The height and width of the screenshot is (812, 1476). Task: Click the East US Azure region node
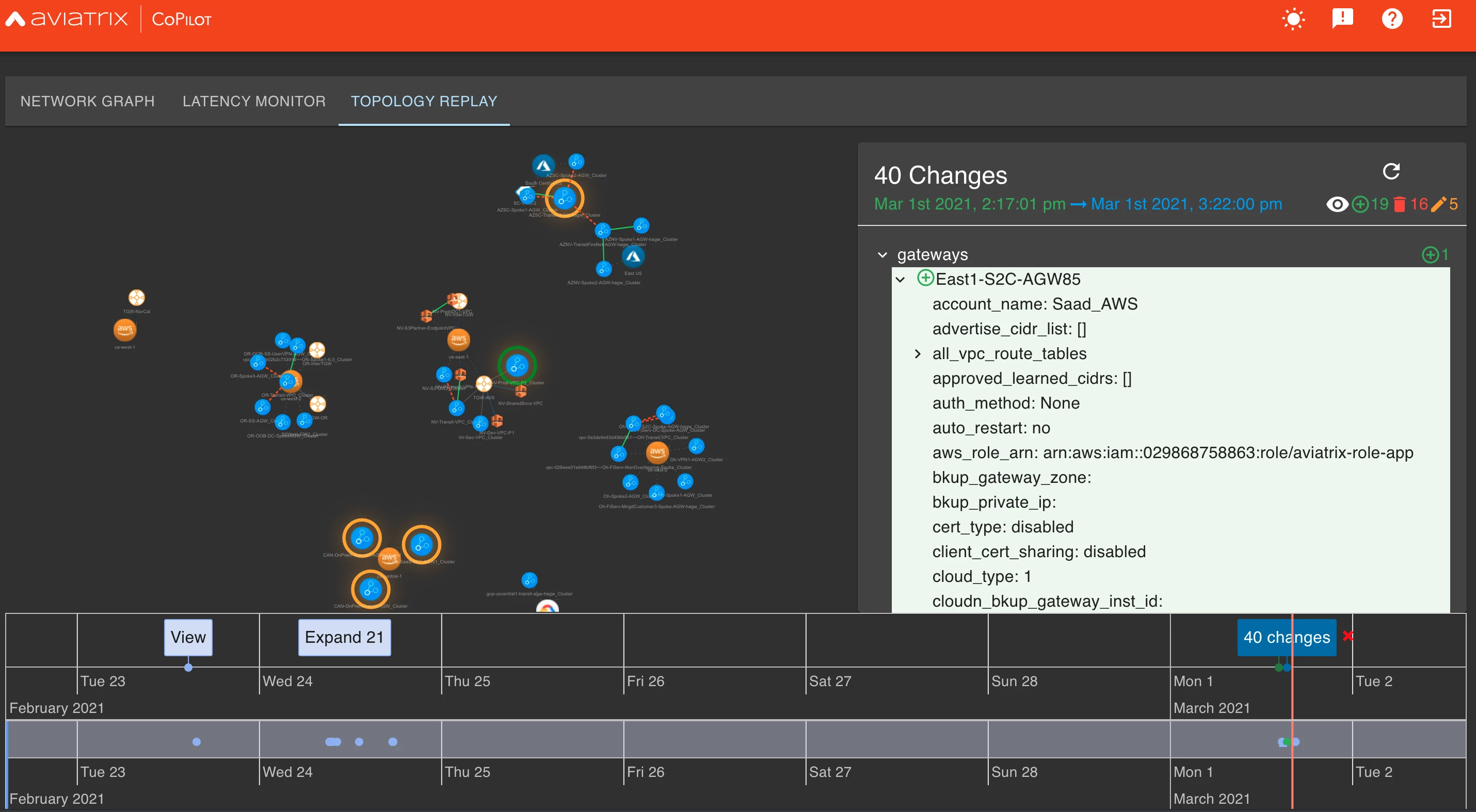pyautogui.click(x=633, y=257)
